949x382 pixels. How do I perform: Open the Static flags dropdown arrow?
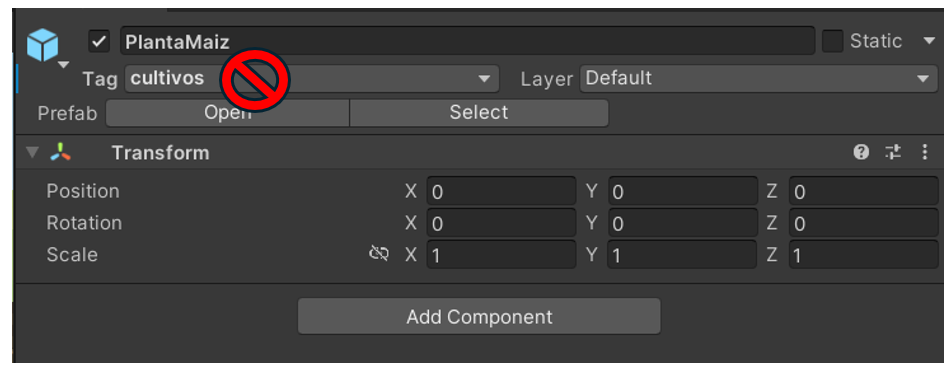[x=929, y=41]
